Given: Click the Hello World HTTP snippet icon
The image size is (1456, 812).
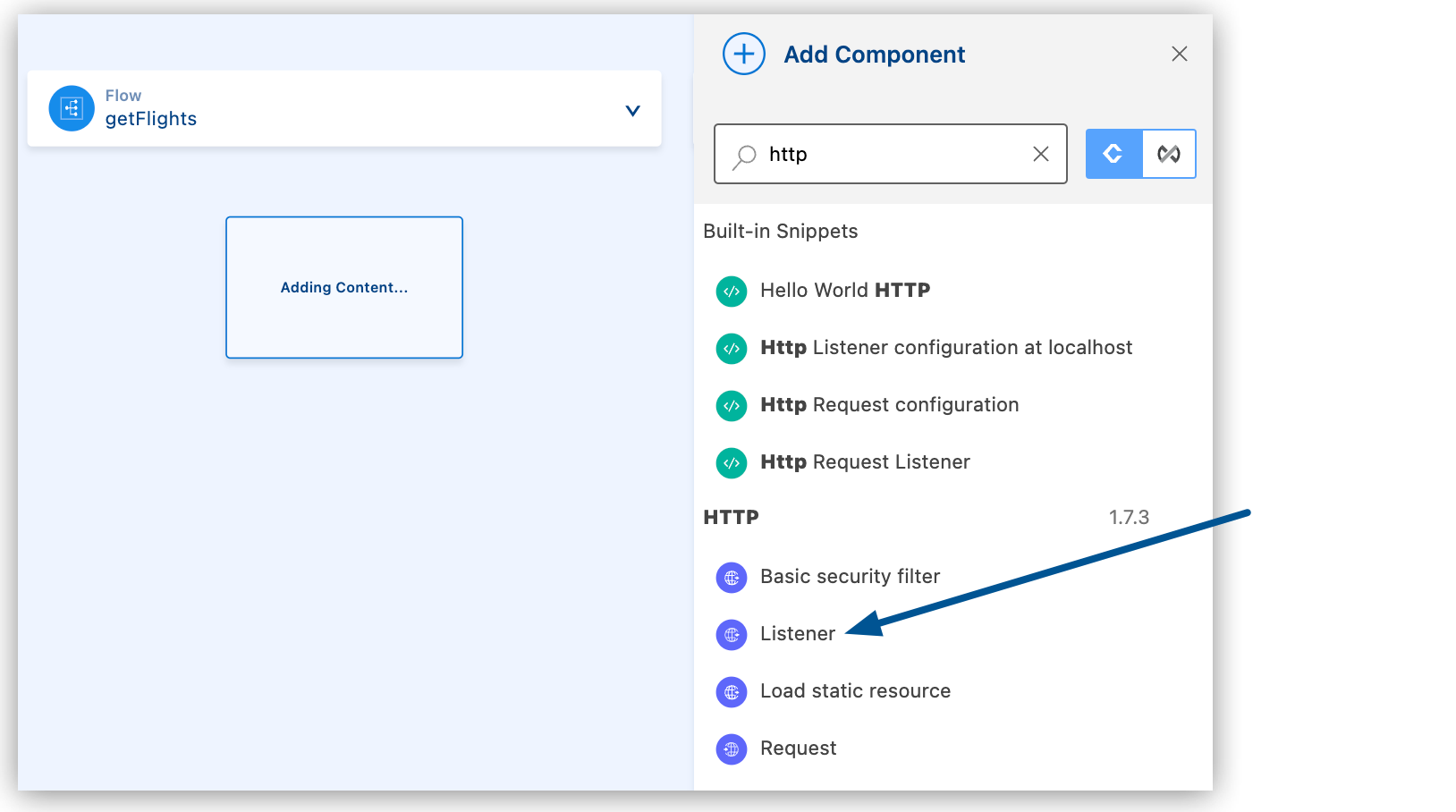Looking at the screenshot, I should point(732,291).
